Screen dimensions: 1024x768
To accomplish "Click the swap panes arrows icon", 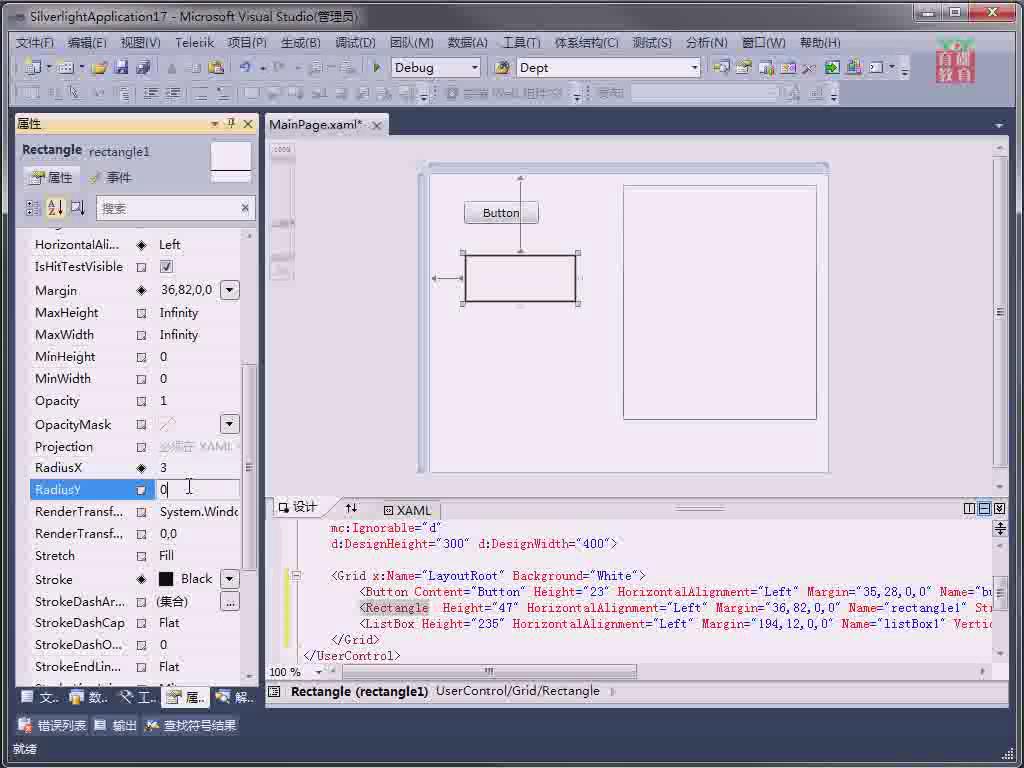I will tap(351, 509).
